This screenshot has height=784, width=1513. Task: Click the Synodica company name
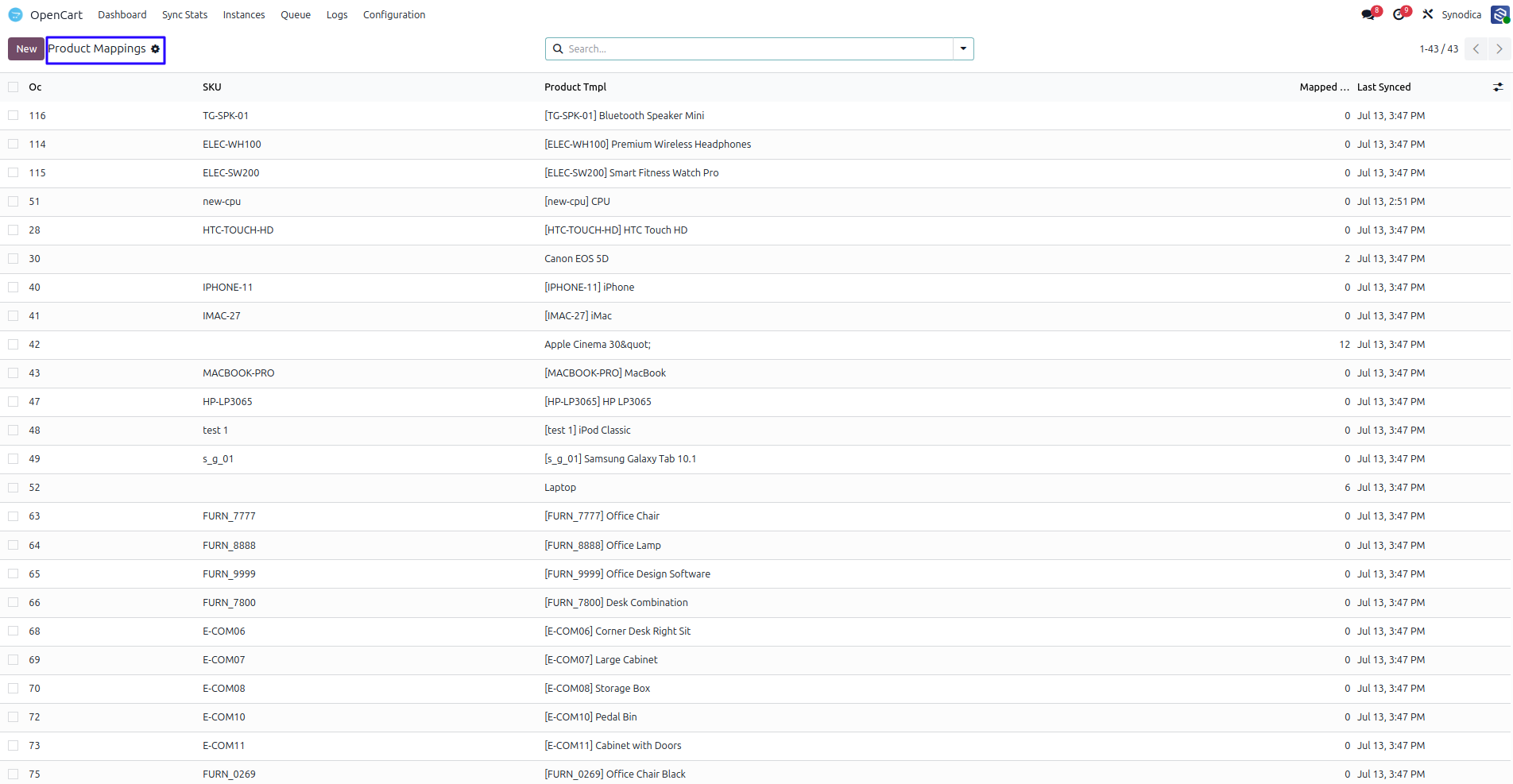pos(1461,15)
